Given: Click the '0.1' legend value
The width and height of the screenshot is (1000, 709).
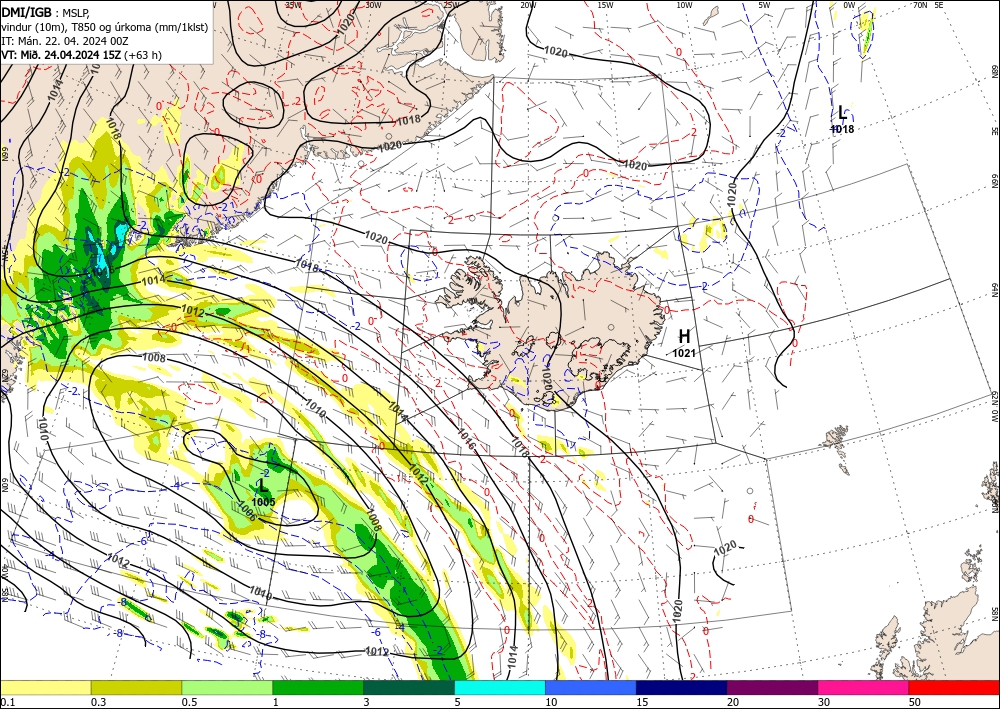Looking at the screenshot, I should coord(7,702).
